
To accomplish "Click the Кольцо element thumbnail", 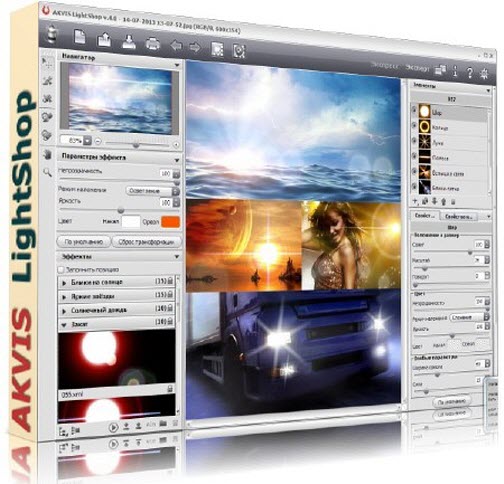I will pos(425,127).
